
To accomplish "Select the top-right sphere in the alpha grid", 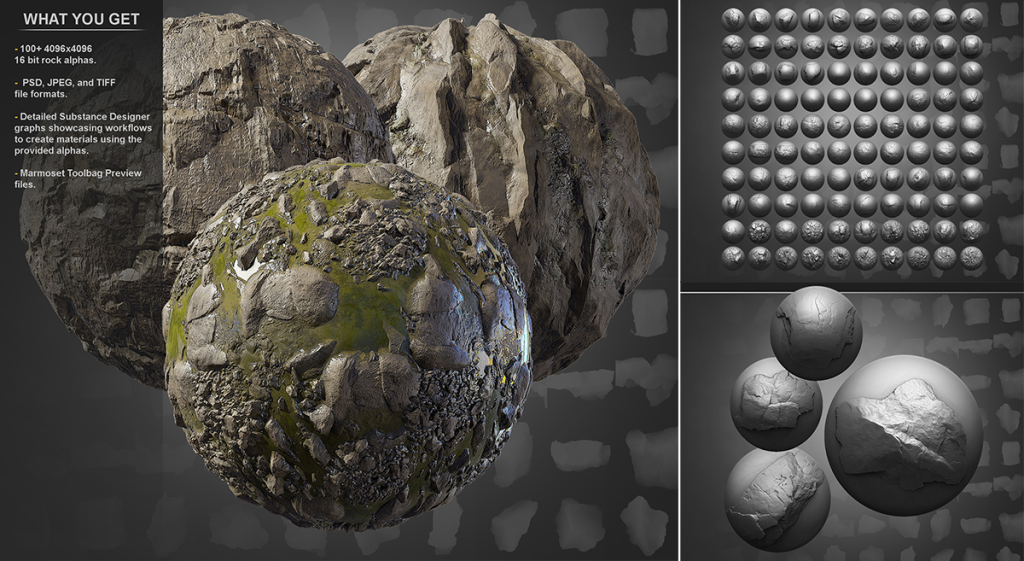I will click(x=971, y=19).
